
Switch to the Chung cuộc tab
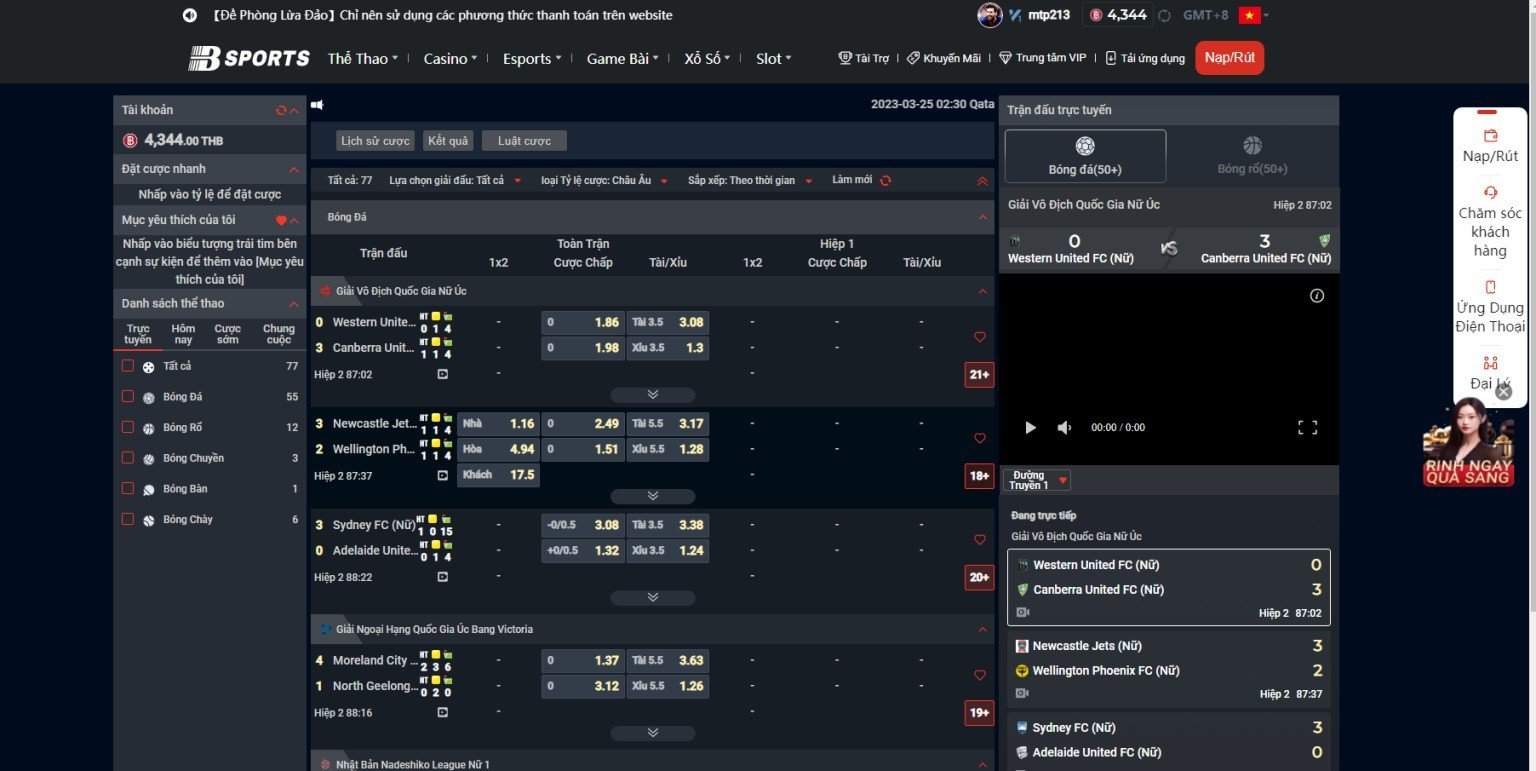[279, 334]
